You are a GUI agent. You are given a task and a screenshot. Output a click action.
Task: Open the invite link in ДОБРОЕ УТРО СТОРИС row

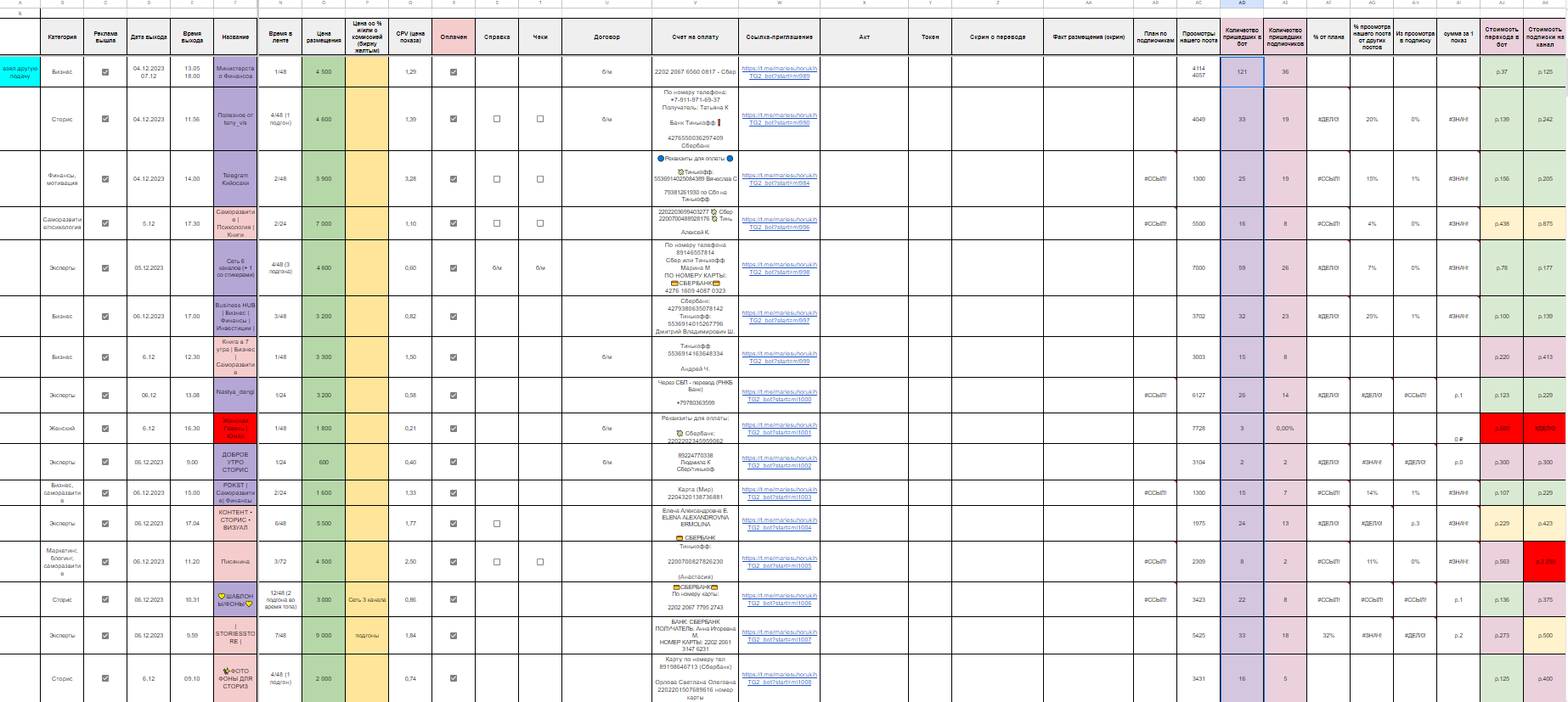[780, 462]
